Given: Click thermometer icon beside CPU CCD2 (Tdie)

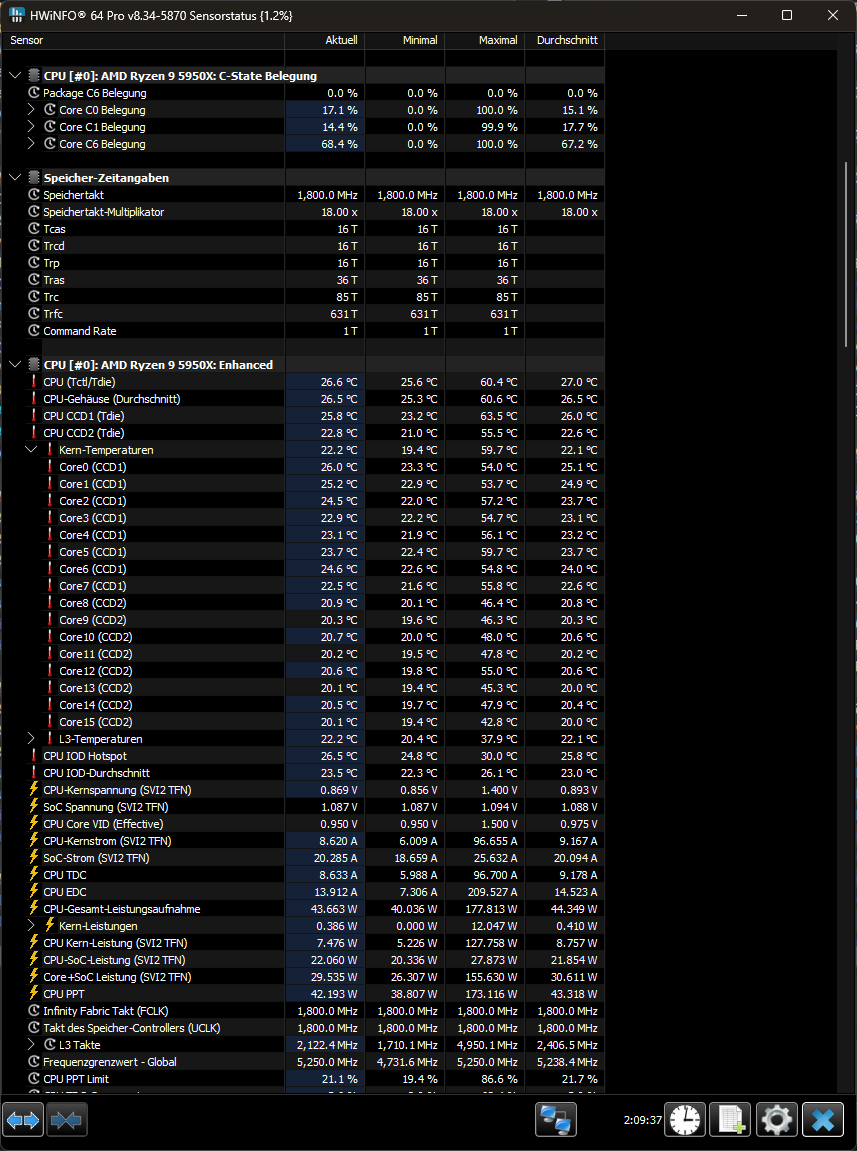Looking at the screenshot, I should click(x=34, y=432).
